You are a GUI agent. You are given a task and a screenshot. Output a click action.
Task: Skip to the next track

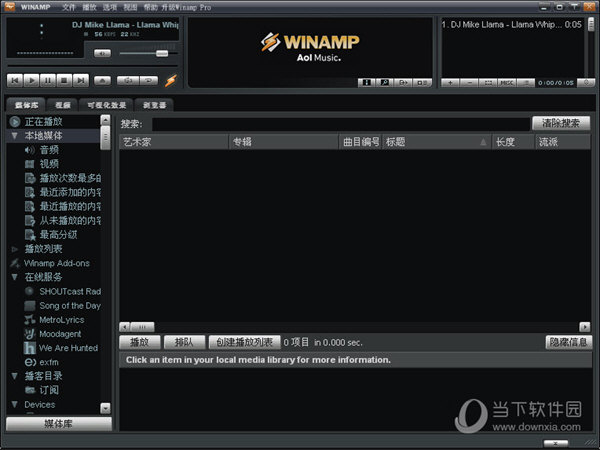tap(81, 80)
